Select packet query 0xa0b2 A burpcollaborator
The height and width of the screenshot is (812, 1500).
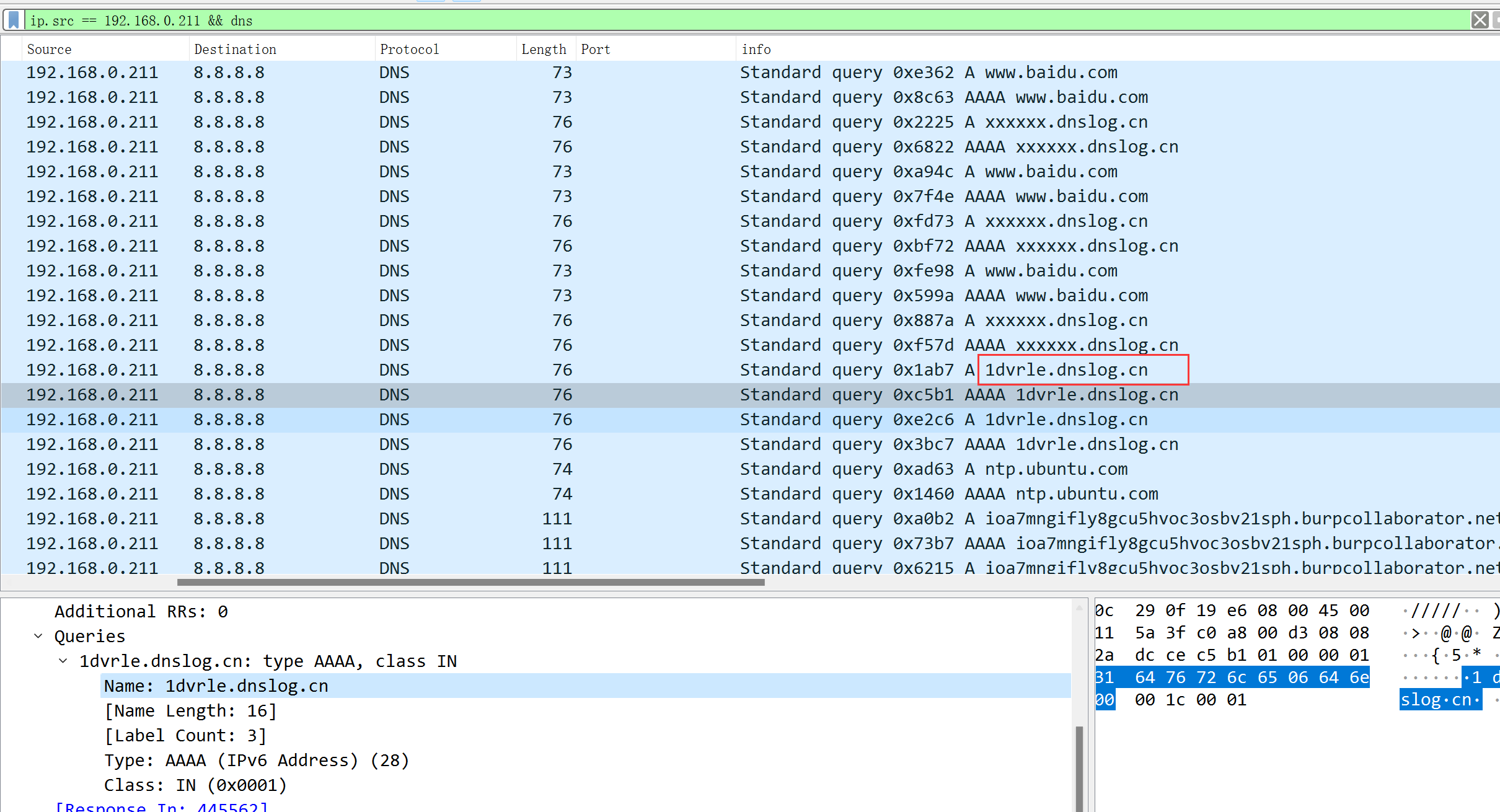(x=750, y=519)
